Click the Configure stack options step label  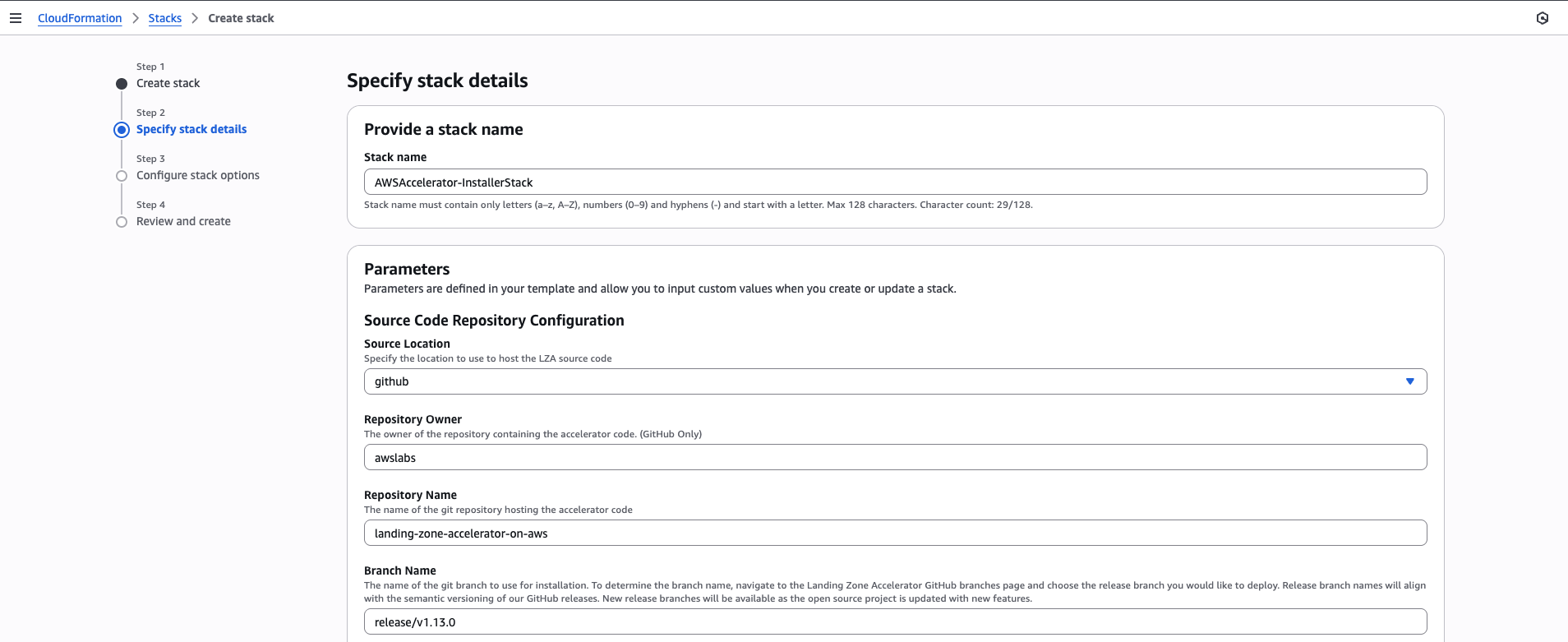pos(197,175)
